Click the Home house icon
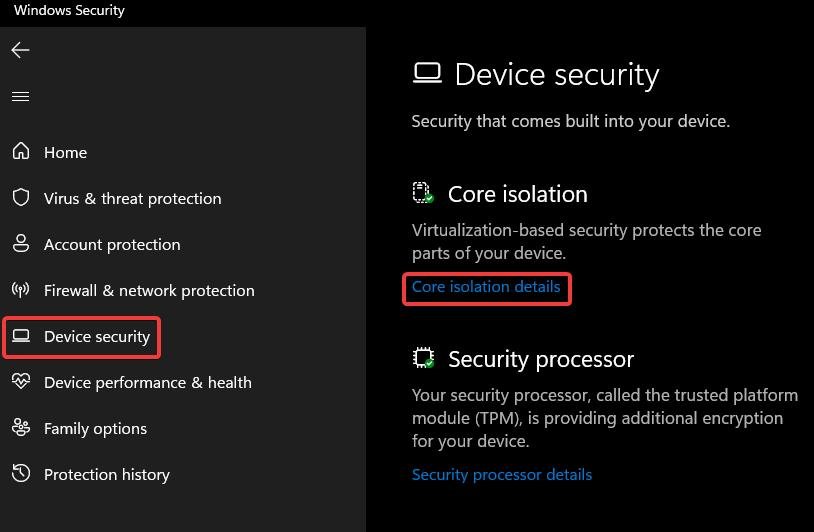 21,151
